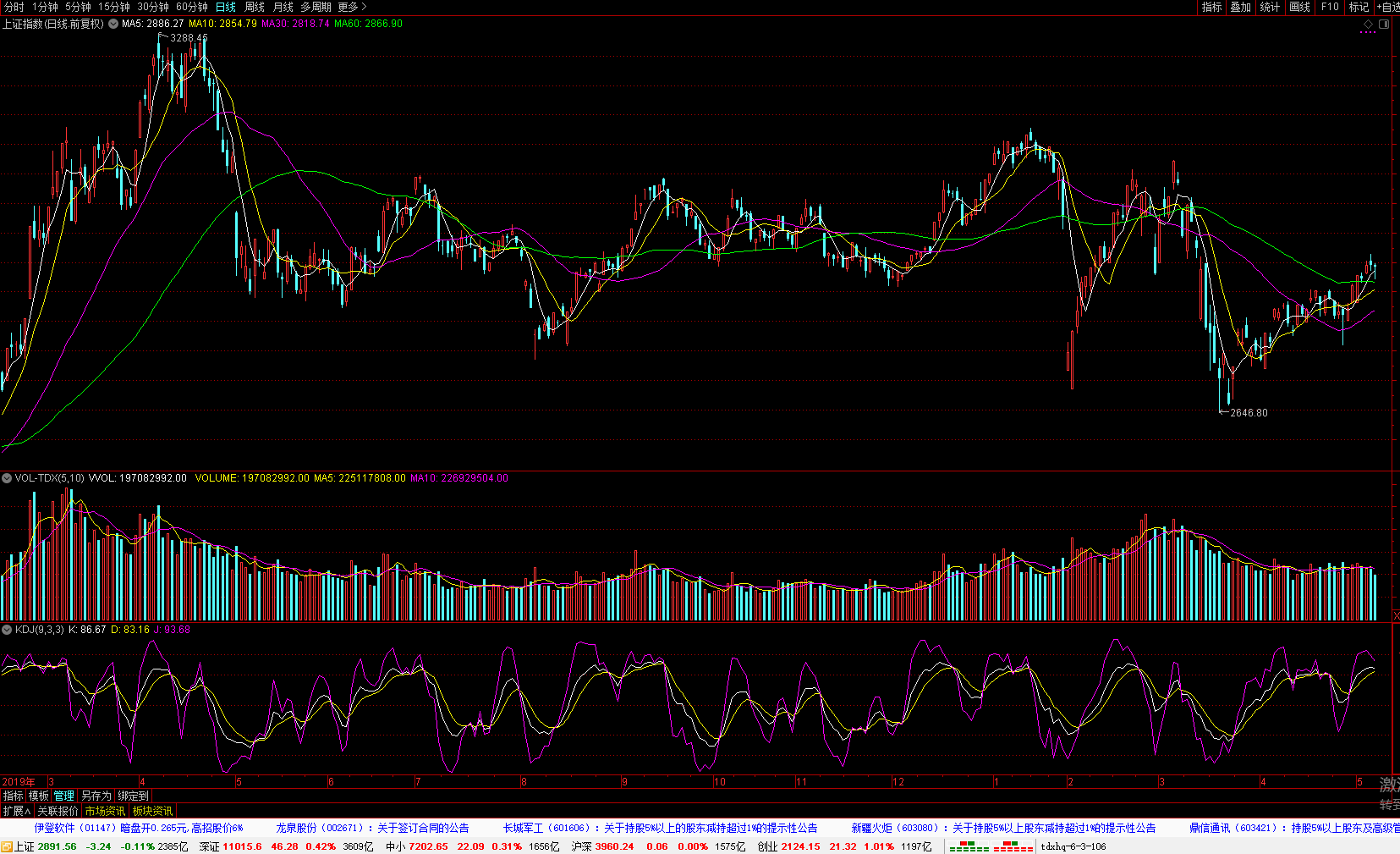Click the status bar window icon beside 上证
This screenshot has width=1400, height=854.
click(7, 846)
